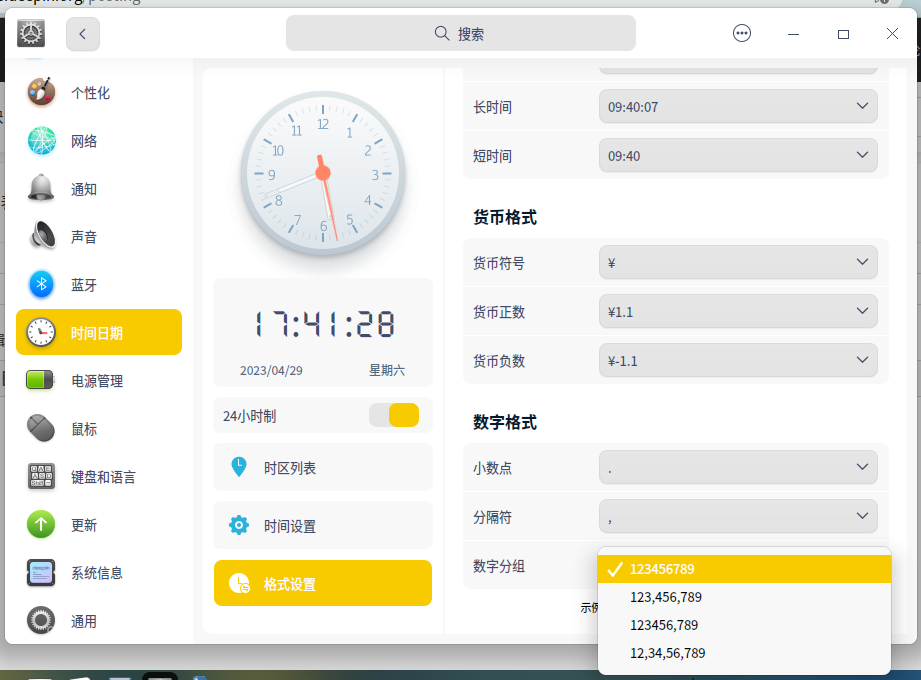Open the 个性化 personalization icon
The height and width of the screenshot is (680, 921).
[41, 92]
